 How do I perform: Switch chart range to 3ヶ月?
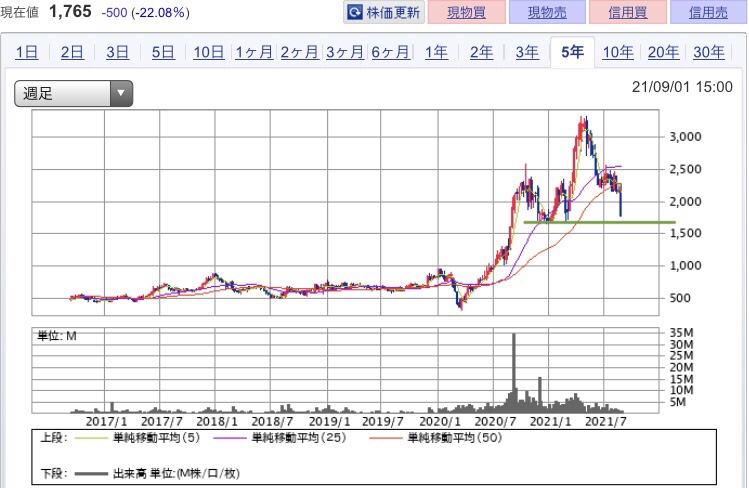[x=345, y=52]
